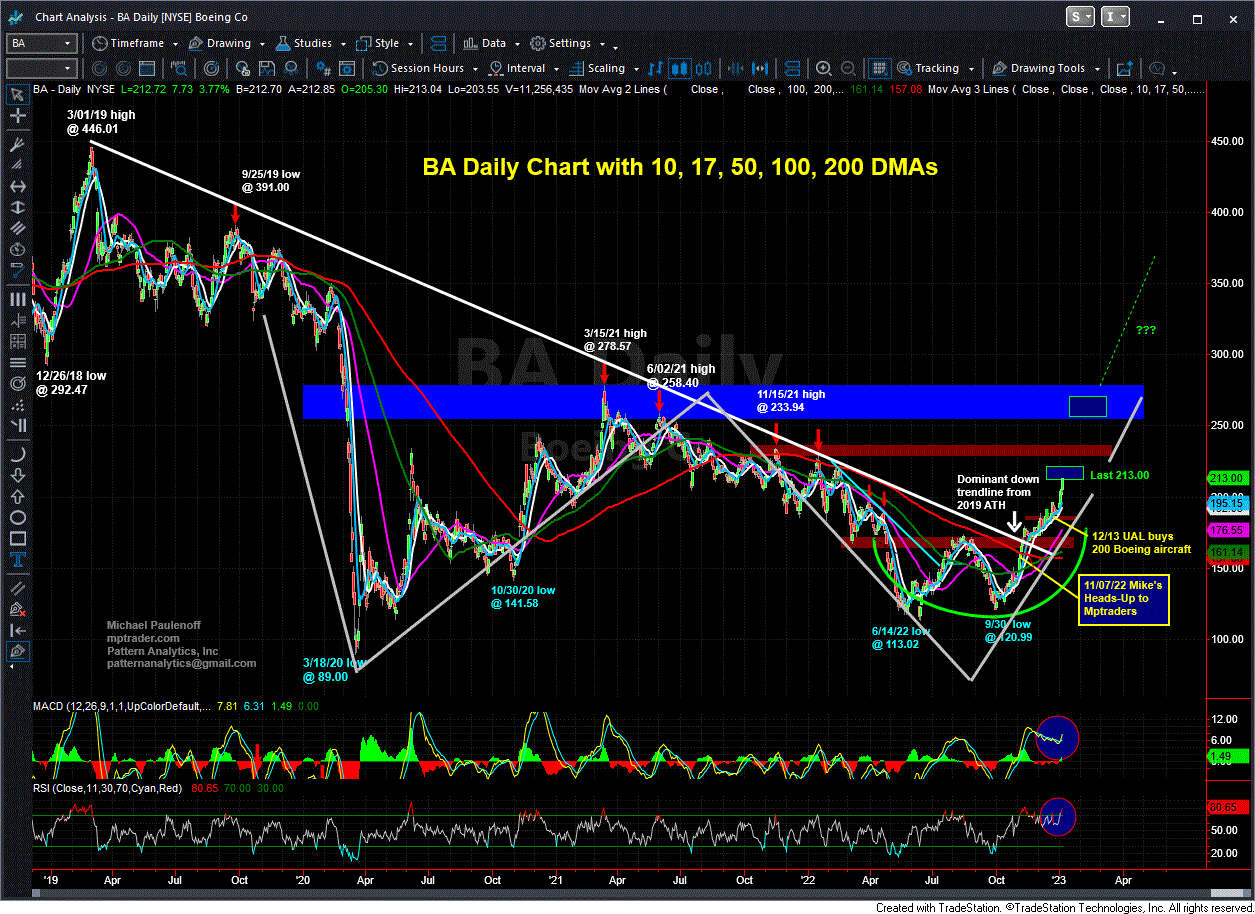
Task: Click the empty combo box below BA symbol
Action: coord(41,68)
